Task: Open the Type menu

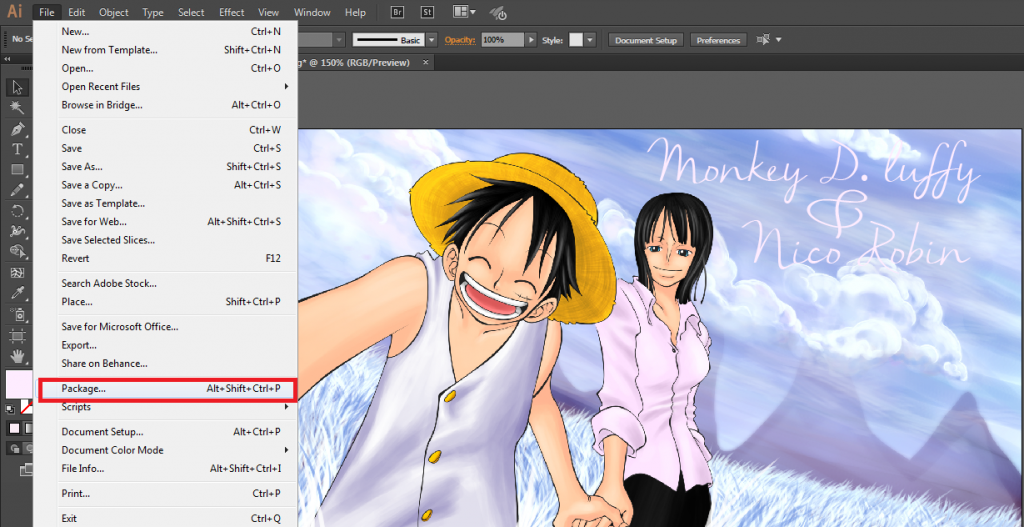Action: 153,12
